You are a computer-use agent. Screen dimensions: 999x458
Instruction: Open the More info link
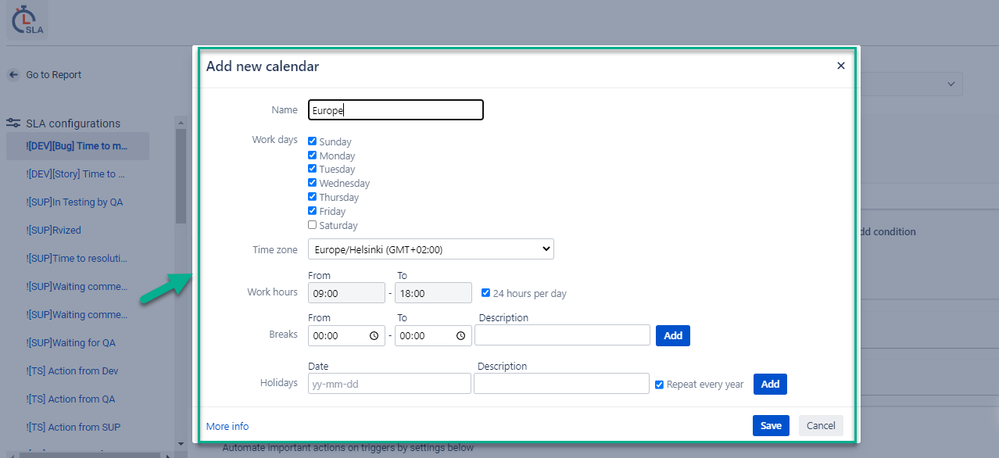click(227, 426)
